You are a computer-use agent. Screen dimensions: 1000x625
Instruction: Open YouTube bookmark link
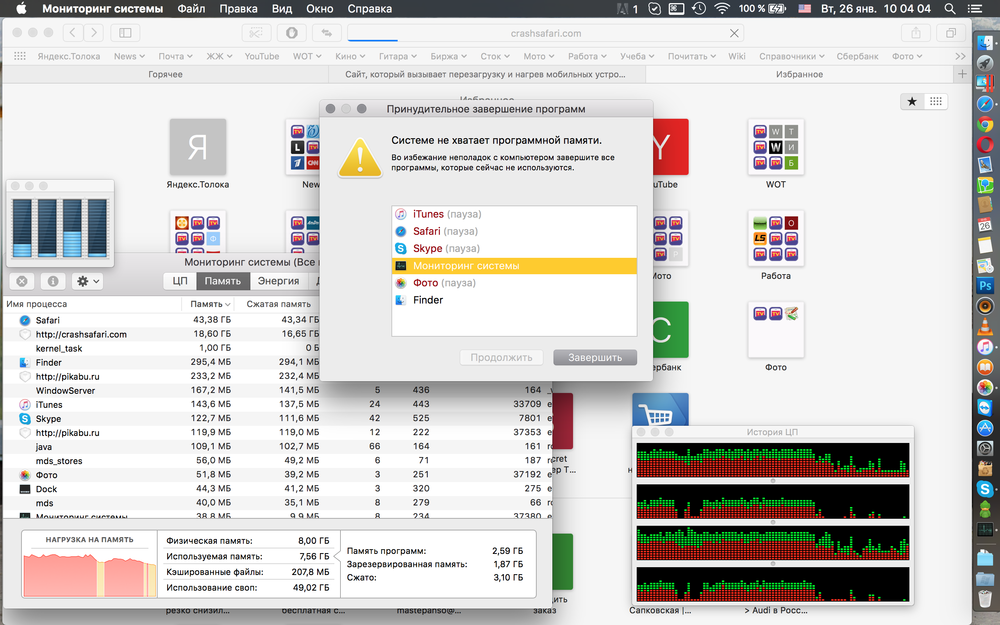click(x=261, y=56)
